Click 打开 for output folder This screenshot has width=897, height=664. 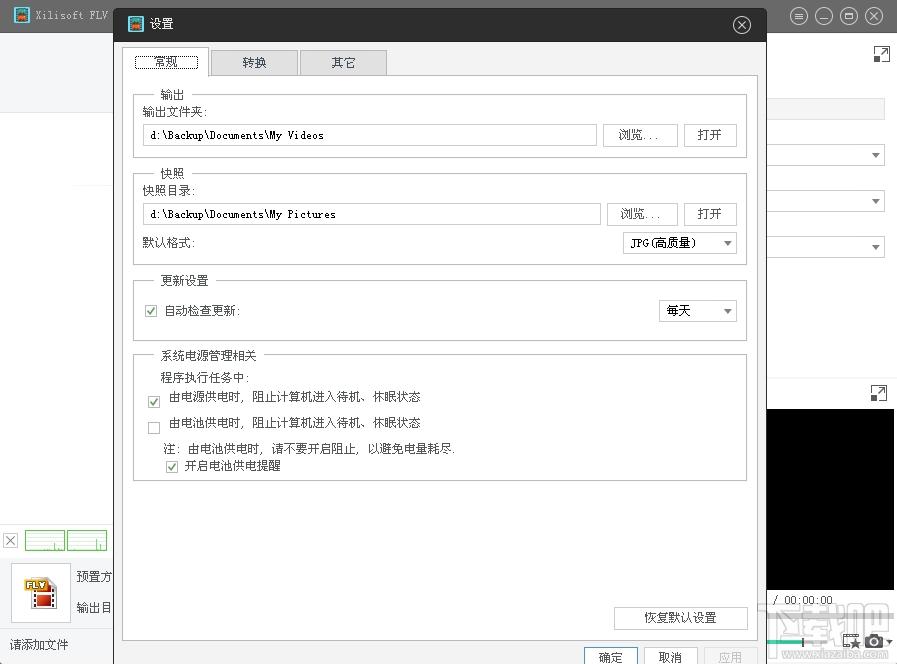pyautogui.click(x=710, y=136)
